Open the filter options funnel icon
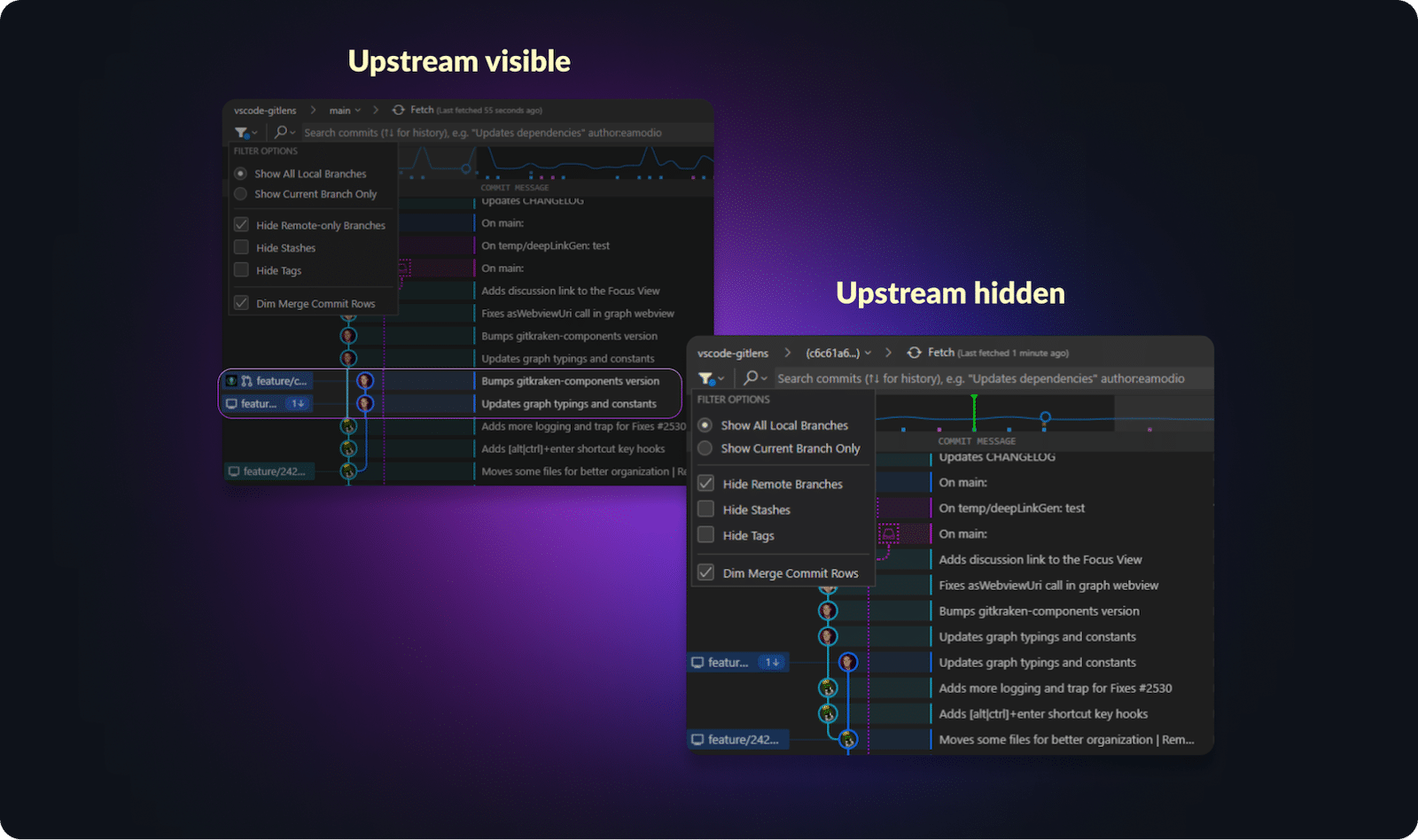Viewport: 1418px width, 840px height. (x=241, y=131)
